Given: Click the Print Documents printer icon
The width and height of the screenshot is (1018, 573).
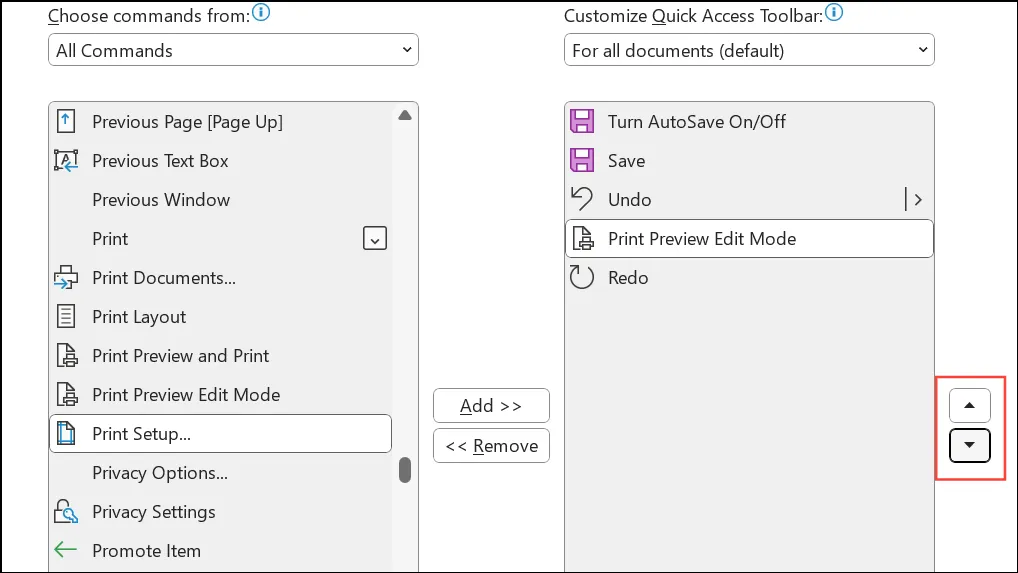Looking at the screenshot, I should coord(66,277).
